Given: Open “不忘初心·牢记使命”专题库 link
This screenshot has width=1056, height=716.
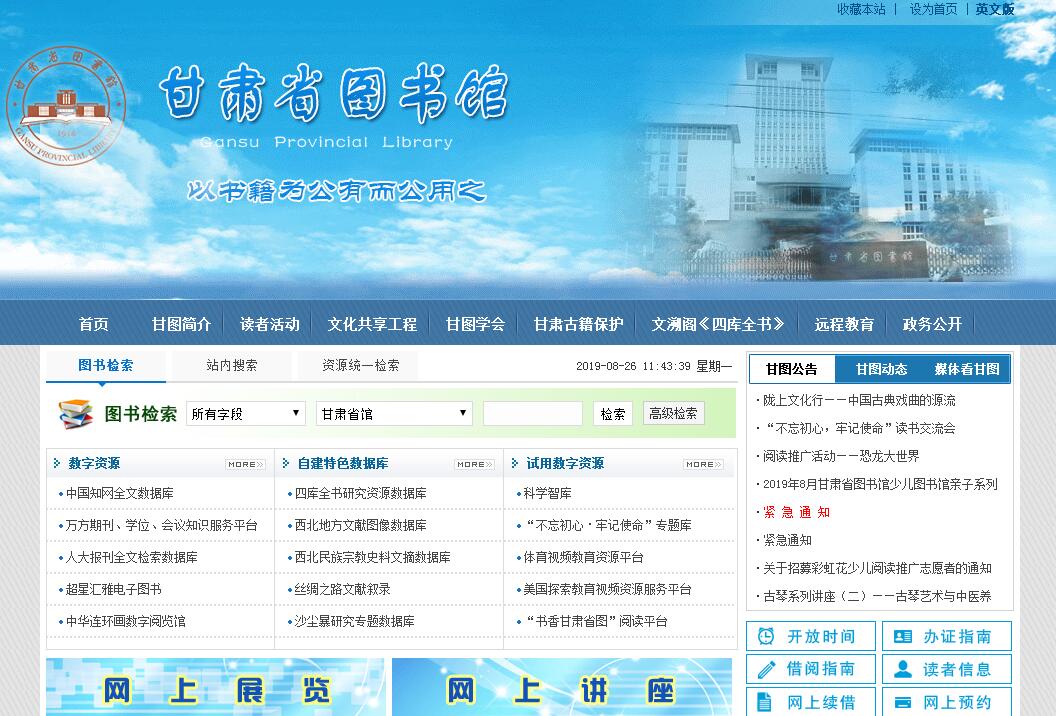Looking at the screenshot, I should [x=607, y=525].
